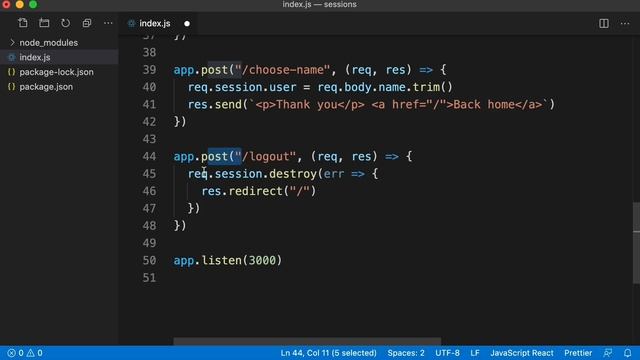Click the "/logout" string on line 44
Image resolution: width=640 pixels, height=360 pixels.
click(265, 156)
